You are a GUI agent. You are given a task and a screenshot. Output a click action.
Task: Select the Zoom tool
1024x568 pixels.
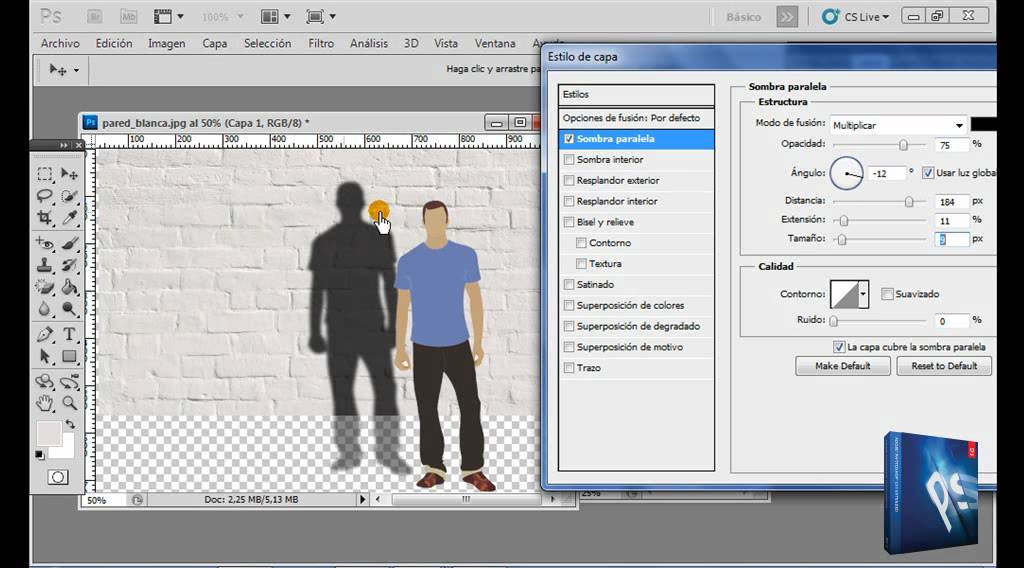tap(69, 403)
